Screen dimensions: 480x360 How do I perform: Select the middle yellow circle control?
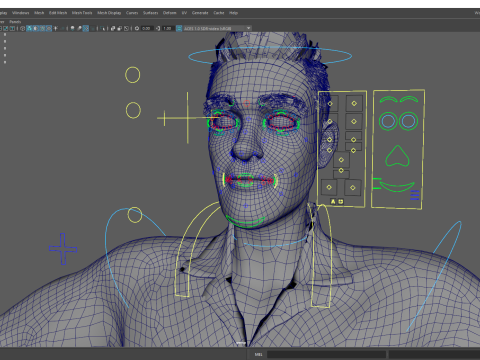133,110
